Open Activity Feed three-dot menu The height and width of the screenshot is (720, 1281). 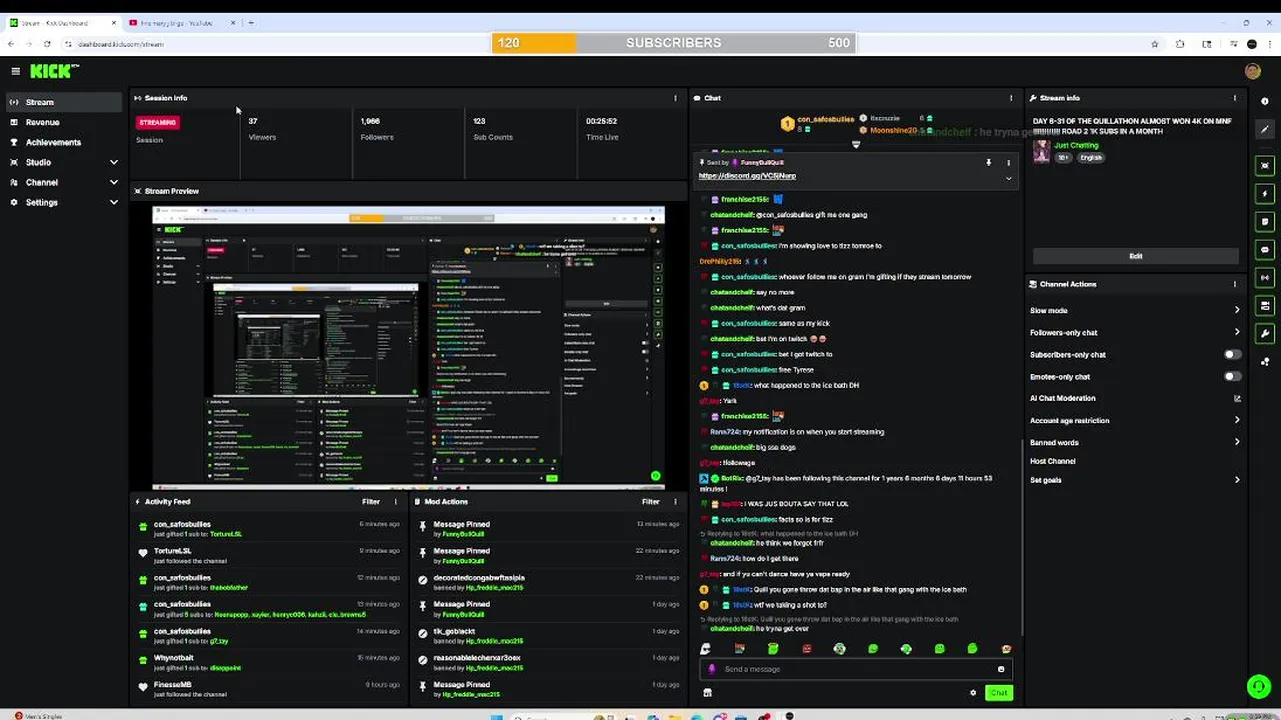(395, 502)
